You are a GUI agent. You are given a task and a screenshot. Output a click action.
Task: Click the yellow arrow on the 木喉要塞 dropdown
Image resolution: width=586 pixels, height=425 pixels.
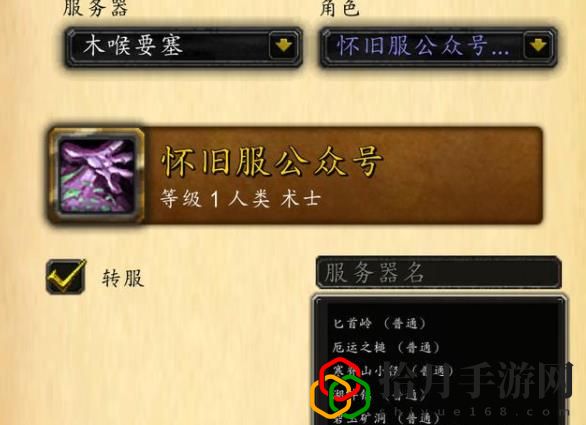click(x=283, y=46)
